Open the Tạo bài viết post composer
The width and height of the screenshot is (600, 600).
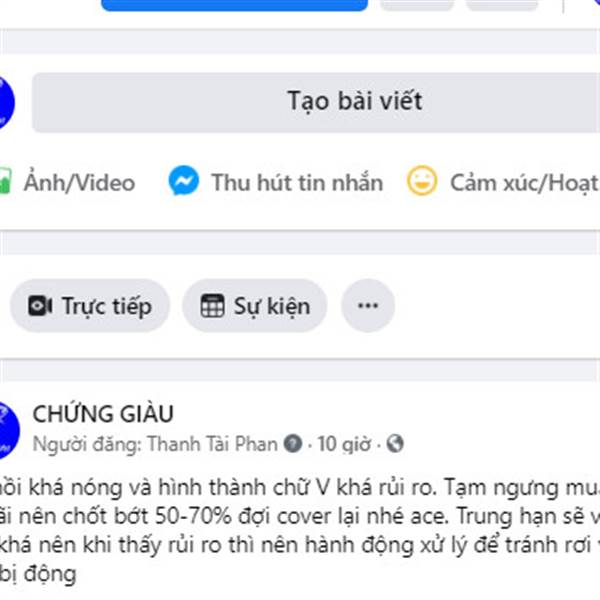tap(316, 103)
